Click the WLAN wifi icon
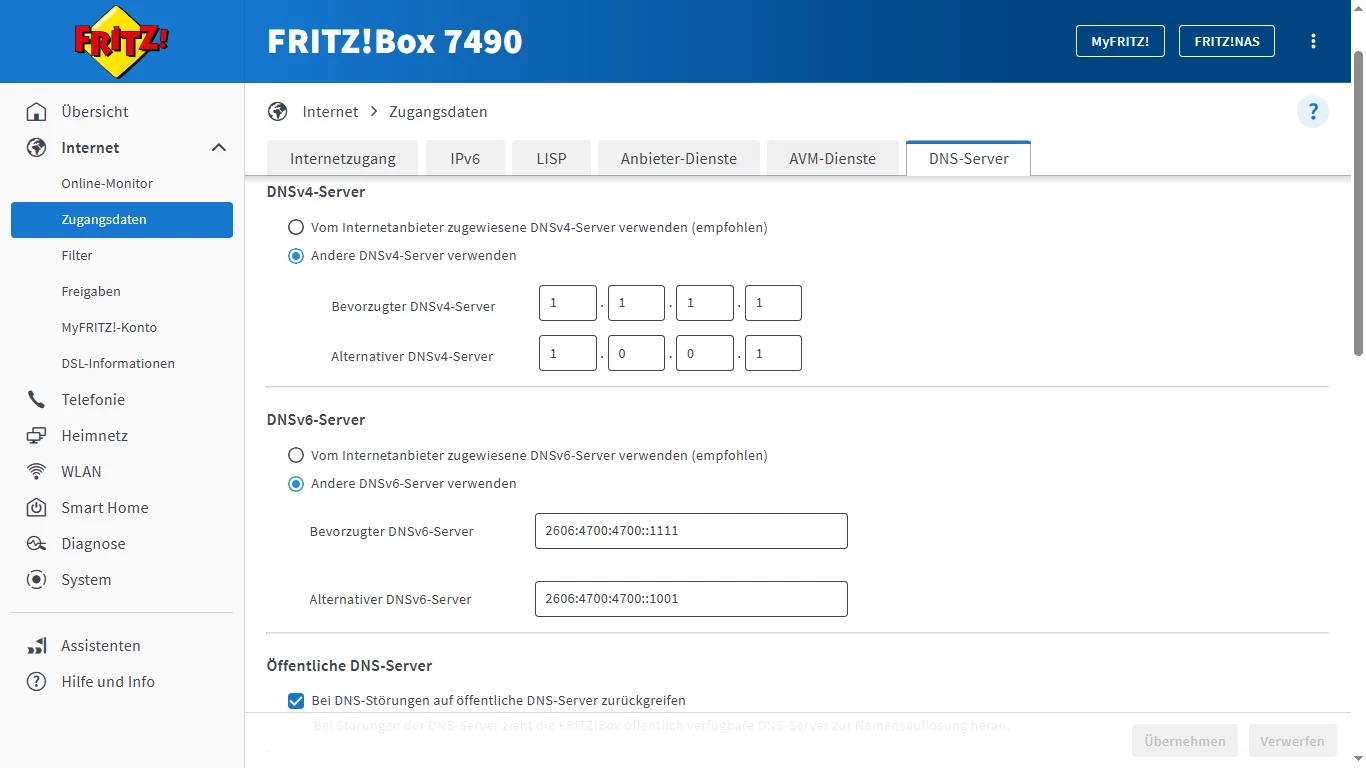This screenshot has width=1366, height=768. [x=37, y=472]
